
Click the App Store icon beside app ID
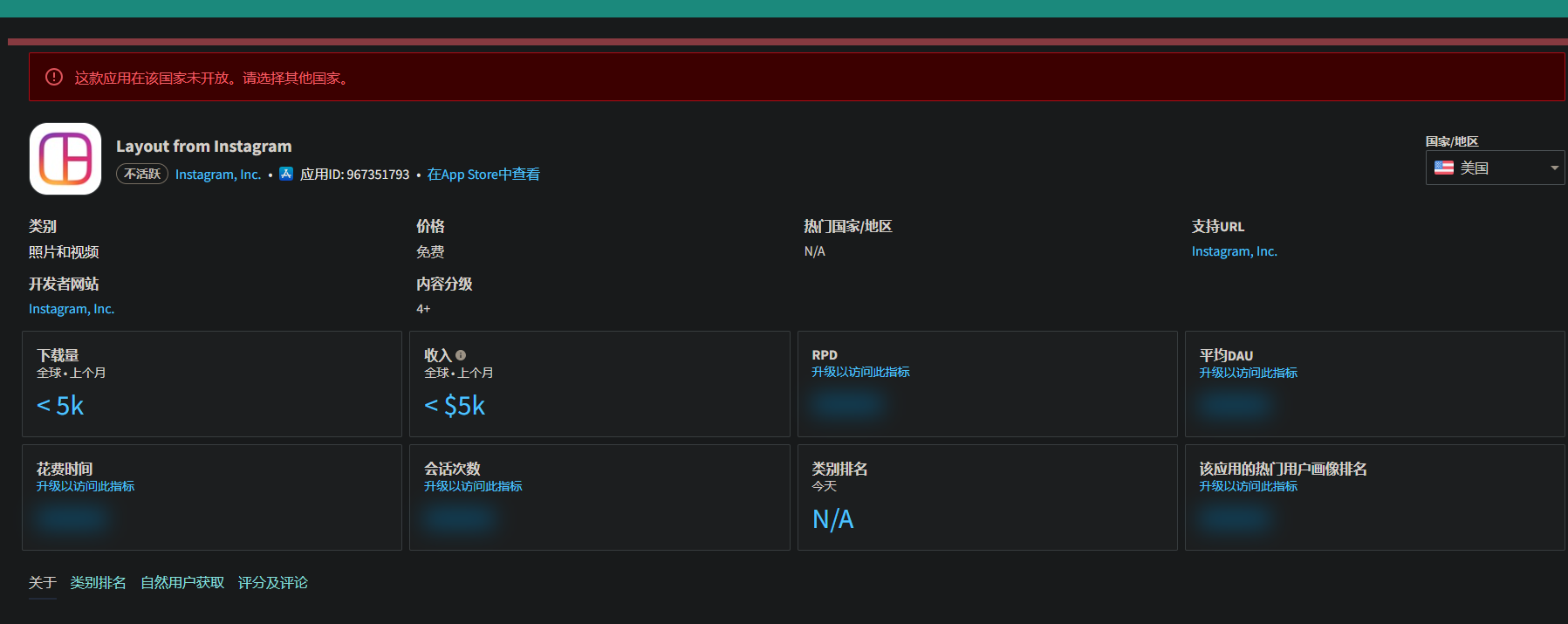[286, 174]
